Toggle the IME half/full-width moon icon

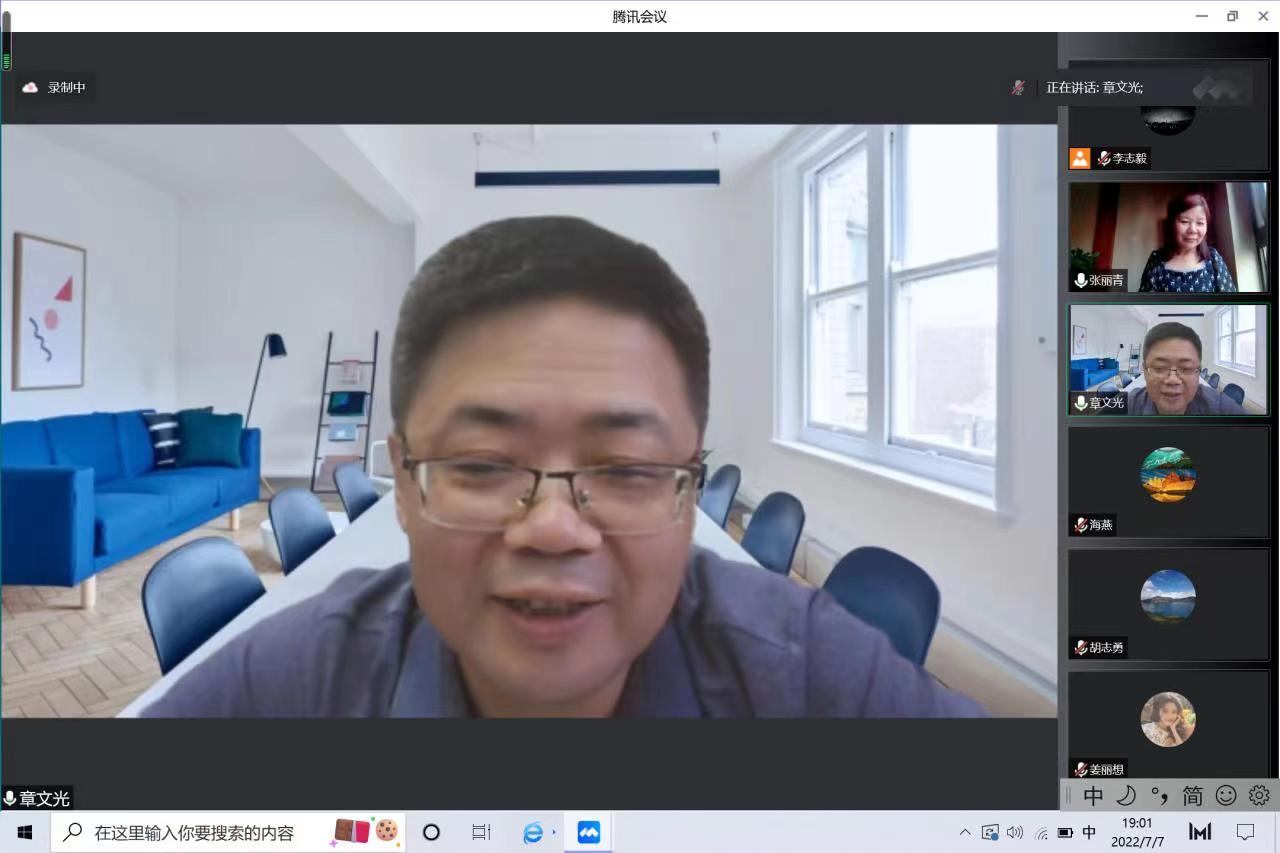click(x=1126, y=795)
